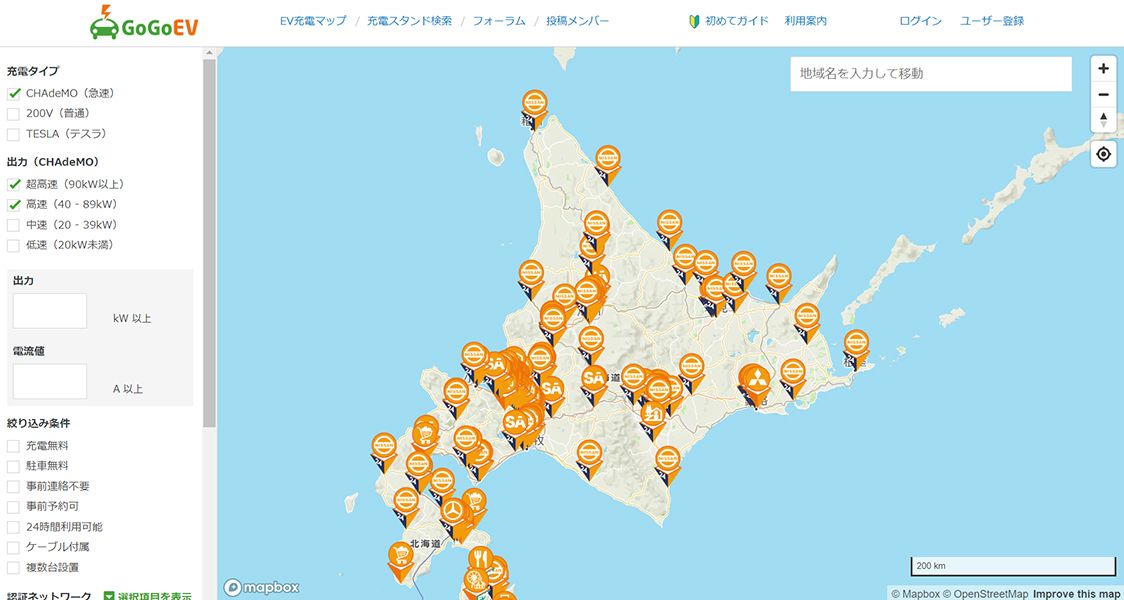
Task: Click the sidebar vertical scrollbar
Action: pos(209,240)
